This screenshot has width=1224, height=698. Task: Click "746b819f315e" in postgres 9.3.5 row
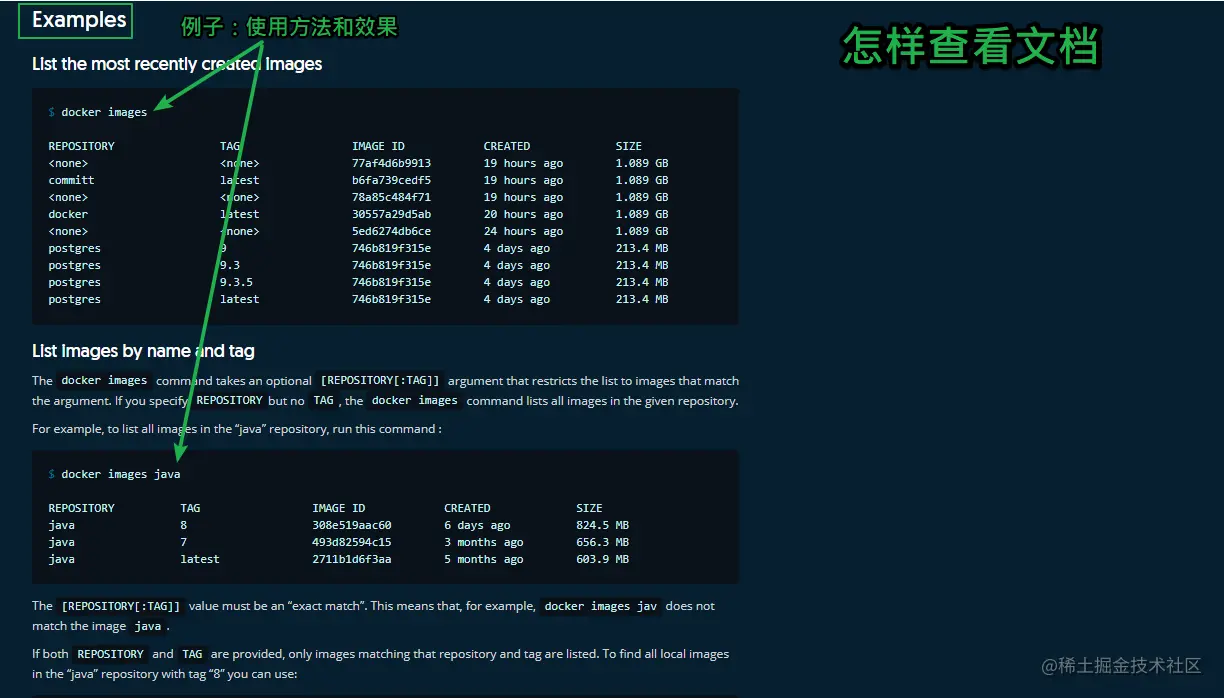(391, 282)
